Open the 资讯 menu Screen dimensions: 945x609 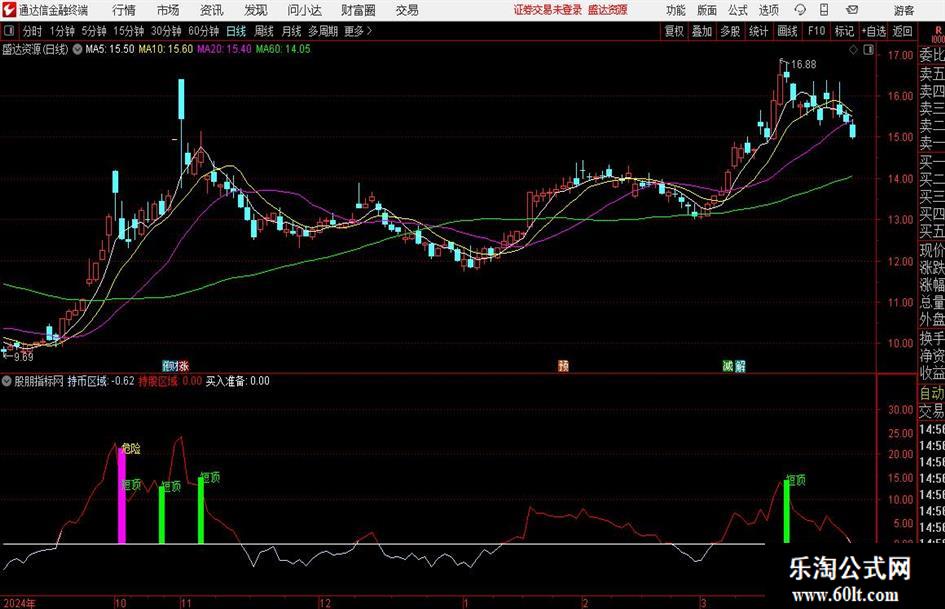click(x=211, y=10)
